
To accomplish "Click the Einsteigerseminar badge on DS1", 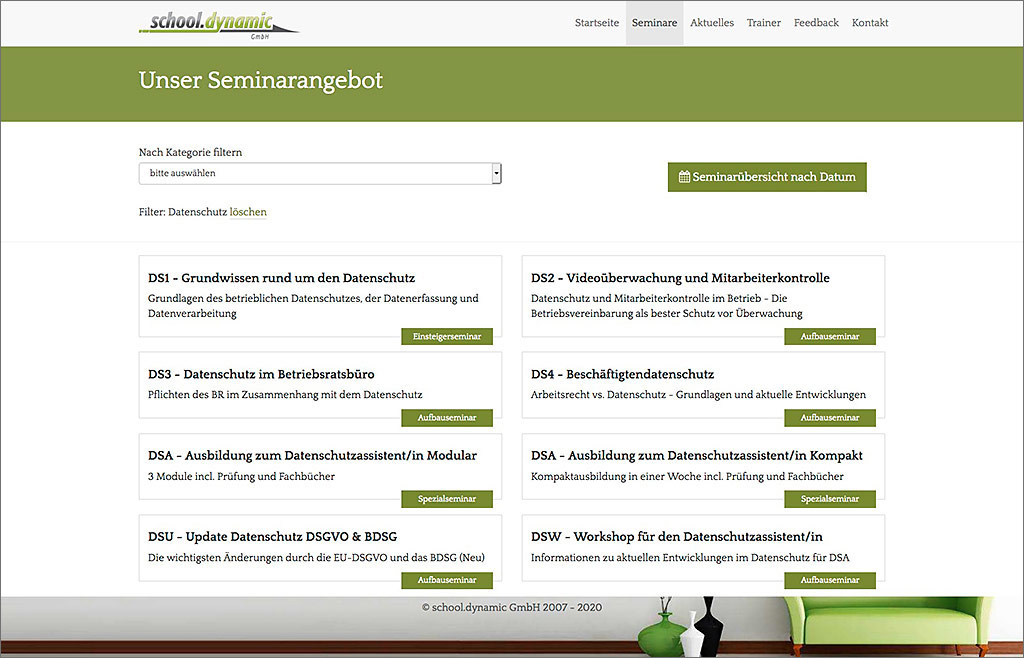I will tap(447, 337).
